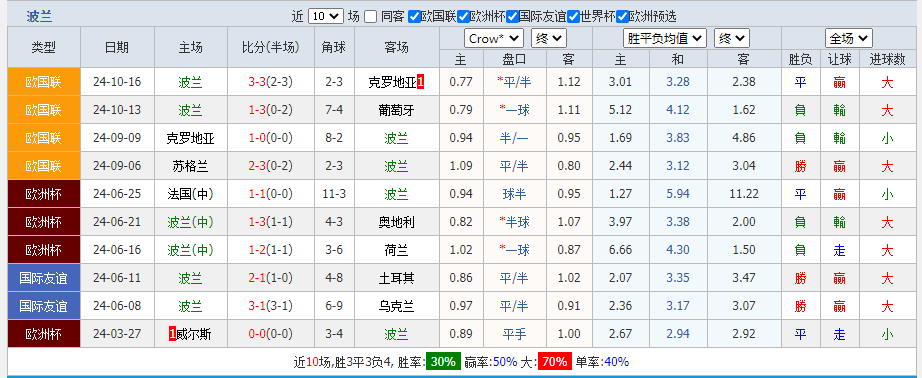Click handicap 平手 in the 威尔斯 row
922x378 pixels.
515,334
